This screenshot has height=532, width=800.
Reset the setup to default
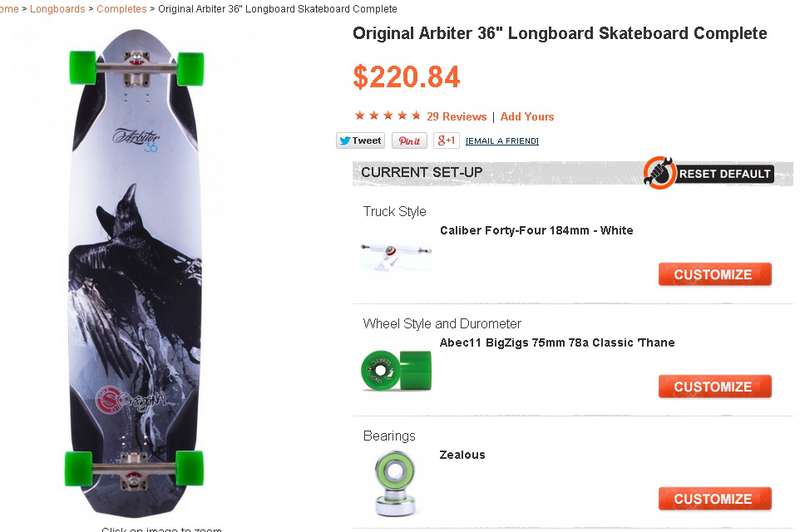(x=724, y=174)
